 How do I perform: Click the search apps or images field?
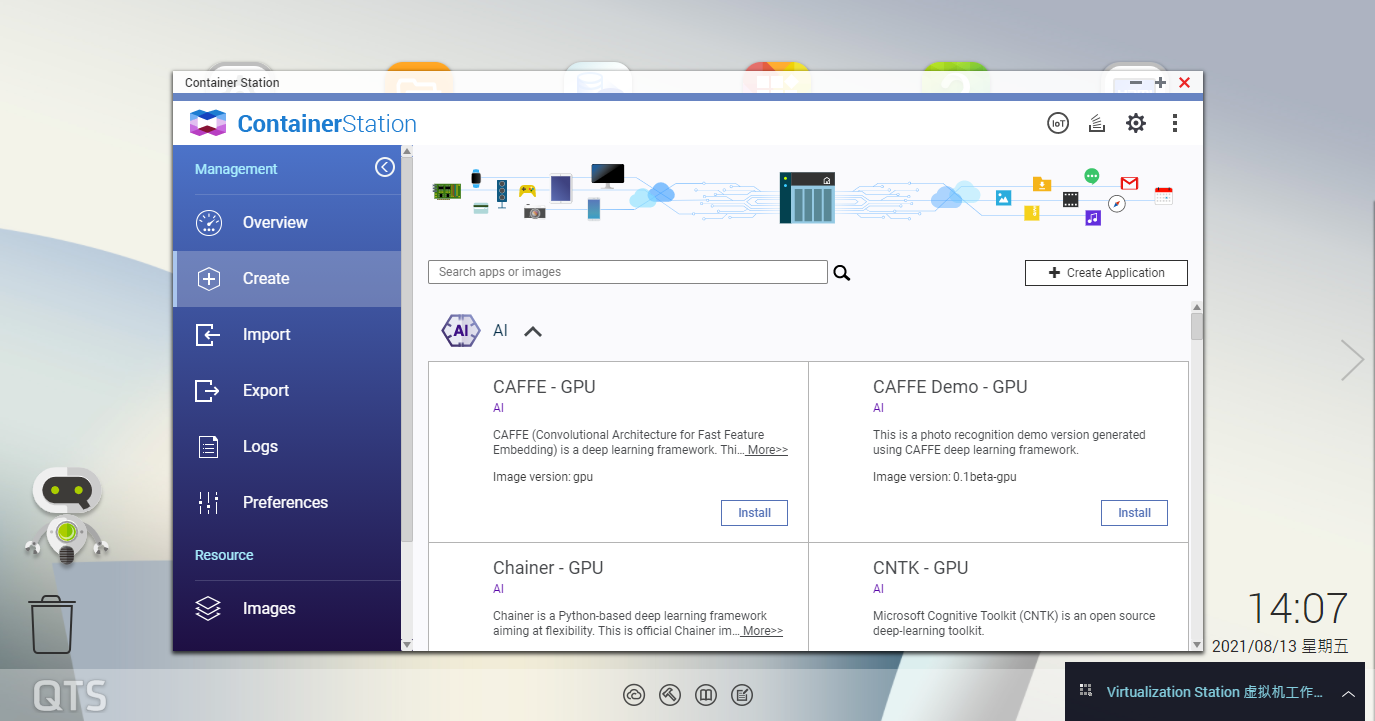pyautogui.click(x=627, y=272)
